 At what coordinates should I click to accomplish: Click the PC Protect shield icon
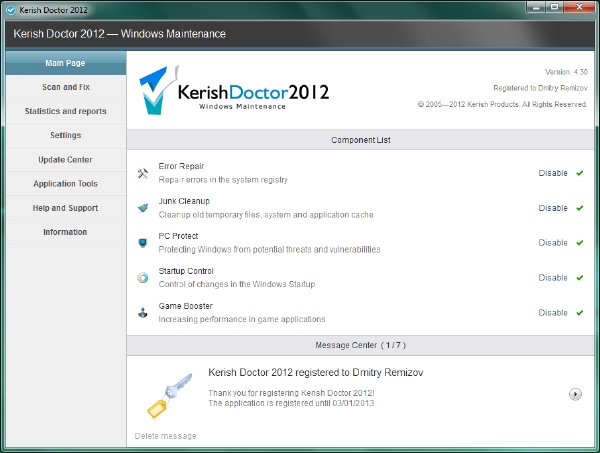click(x=143, y=243)
